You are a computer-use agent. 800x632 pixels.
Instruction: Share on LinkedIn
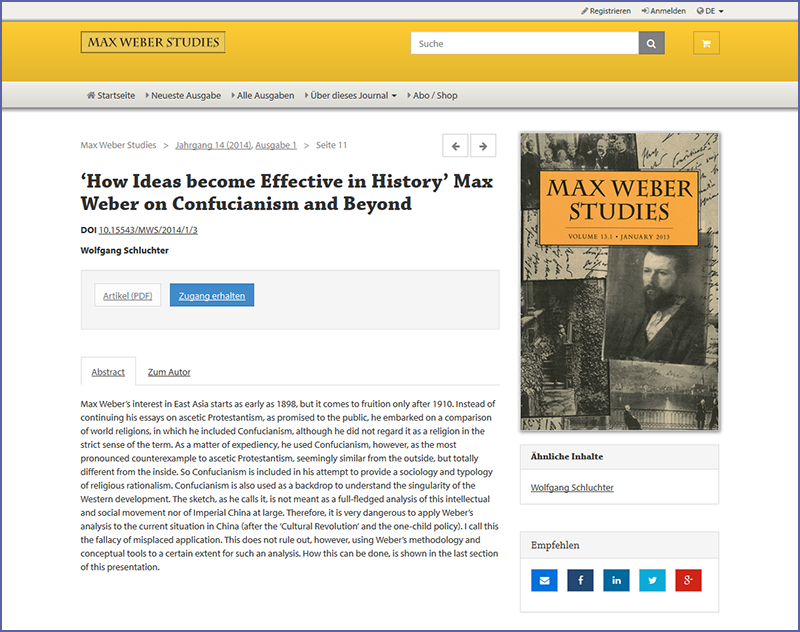(616, 580)
